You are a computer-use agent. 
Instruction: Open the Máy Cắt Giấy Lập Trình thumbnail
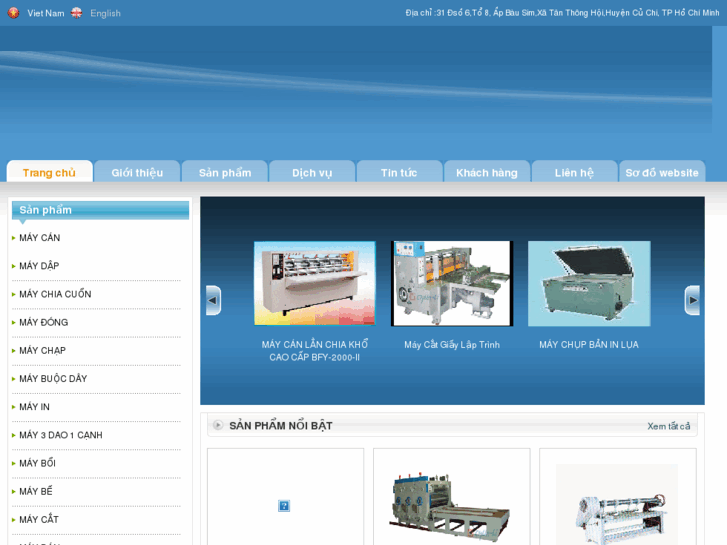(452, 283)
